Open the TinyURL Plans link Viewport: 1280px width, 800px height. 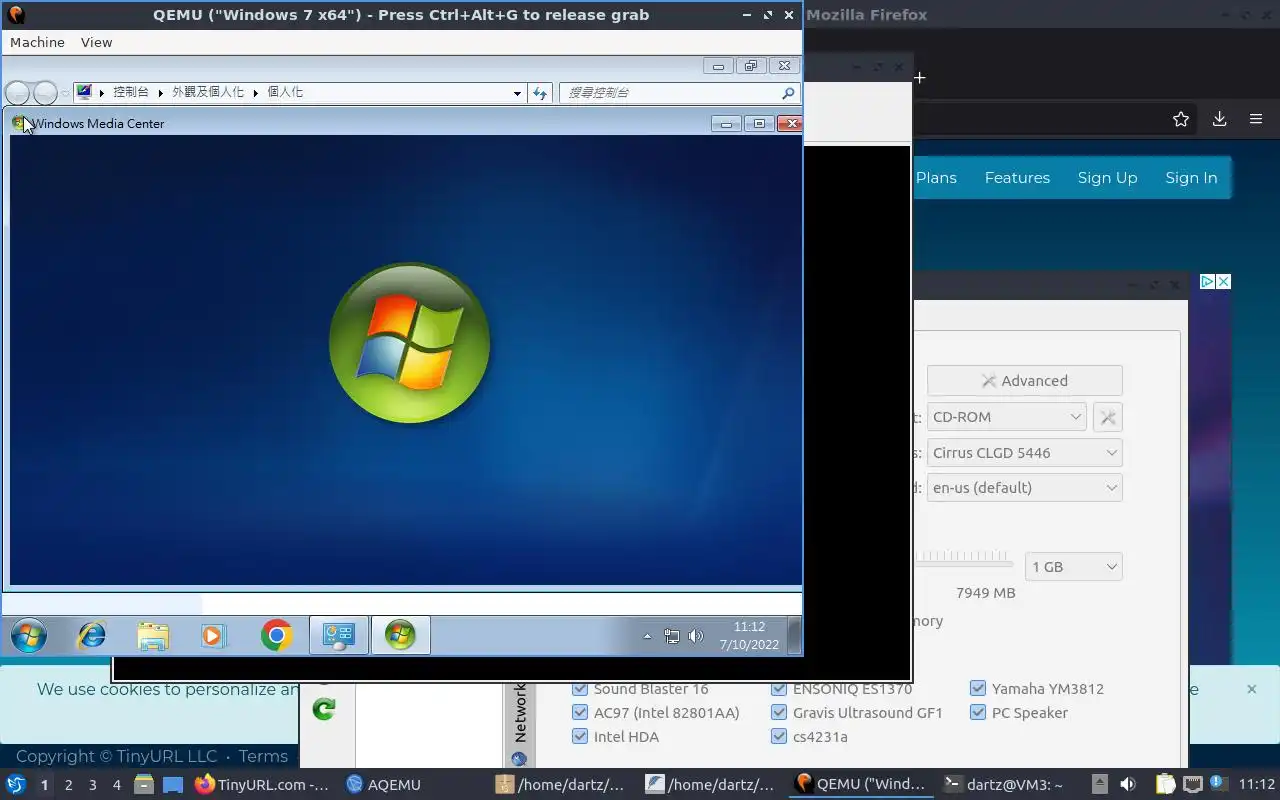point(936,178)
